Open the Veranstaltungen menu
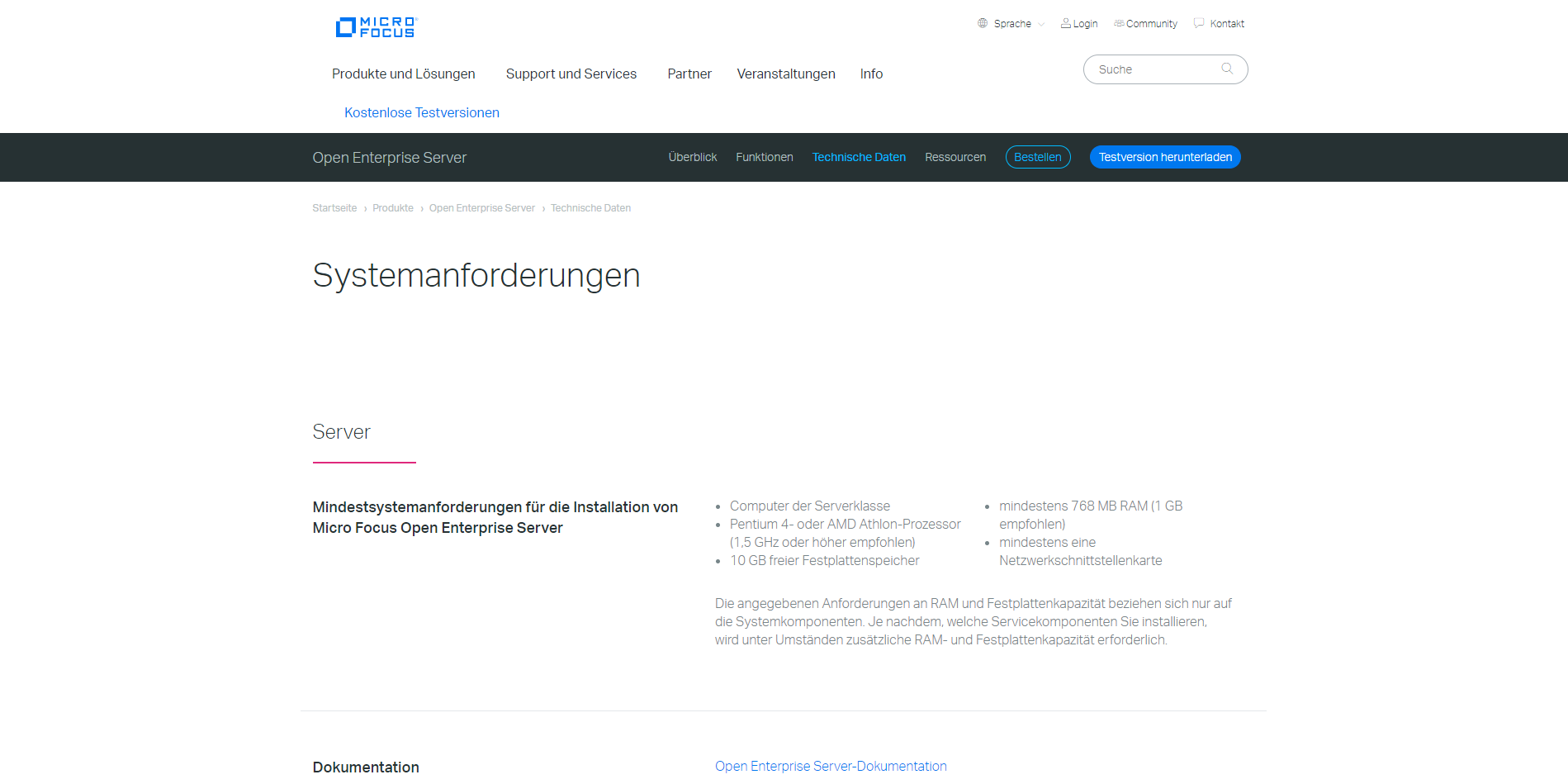 pos(786,74)
